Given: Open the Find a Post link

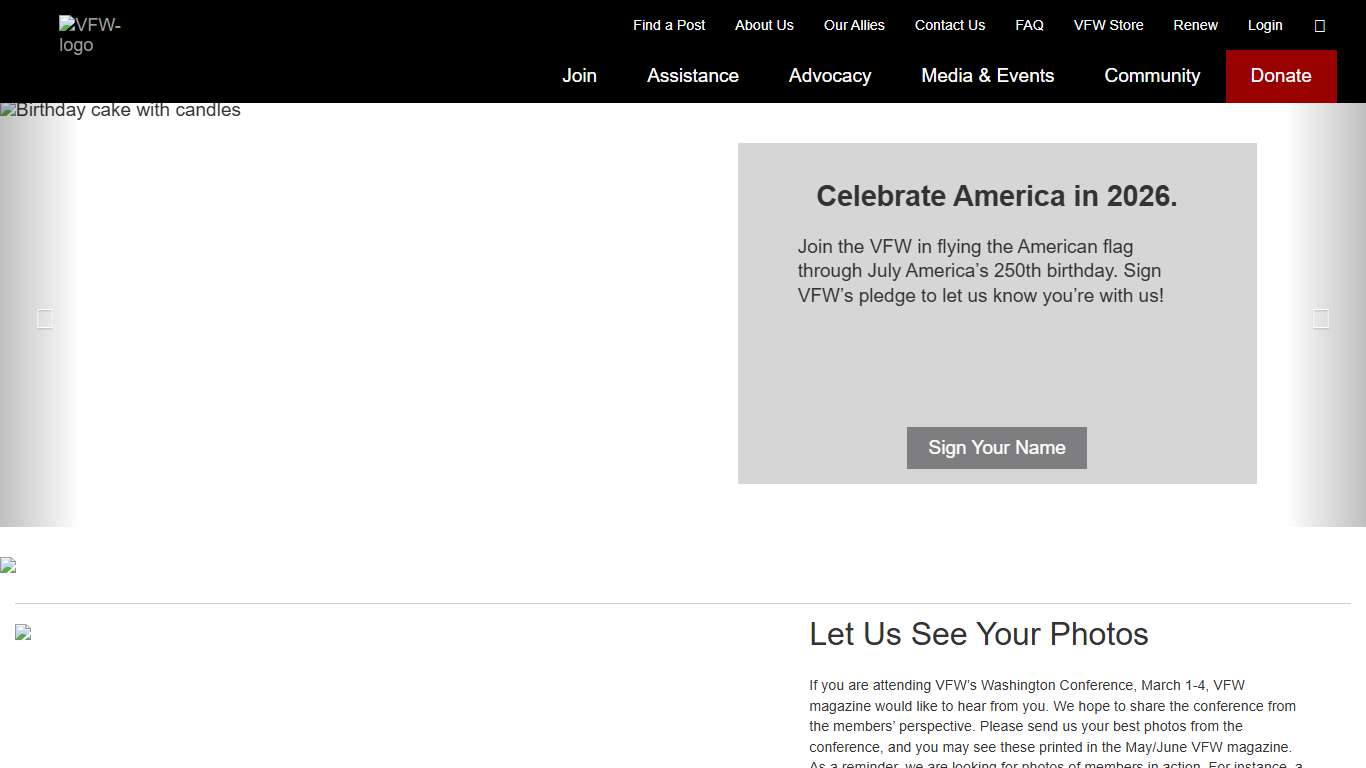Looking at the screenshot, I should [669, 25].
